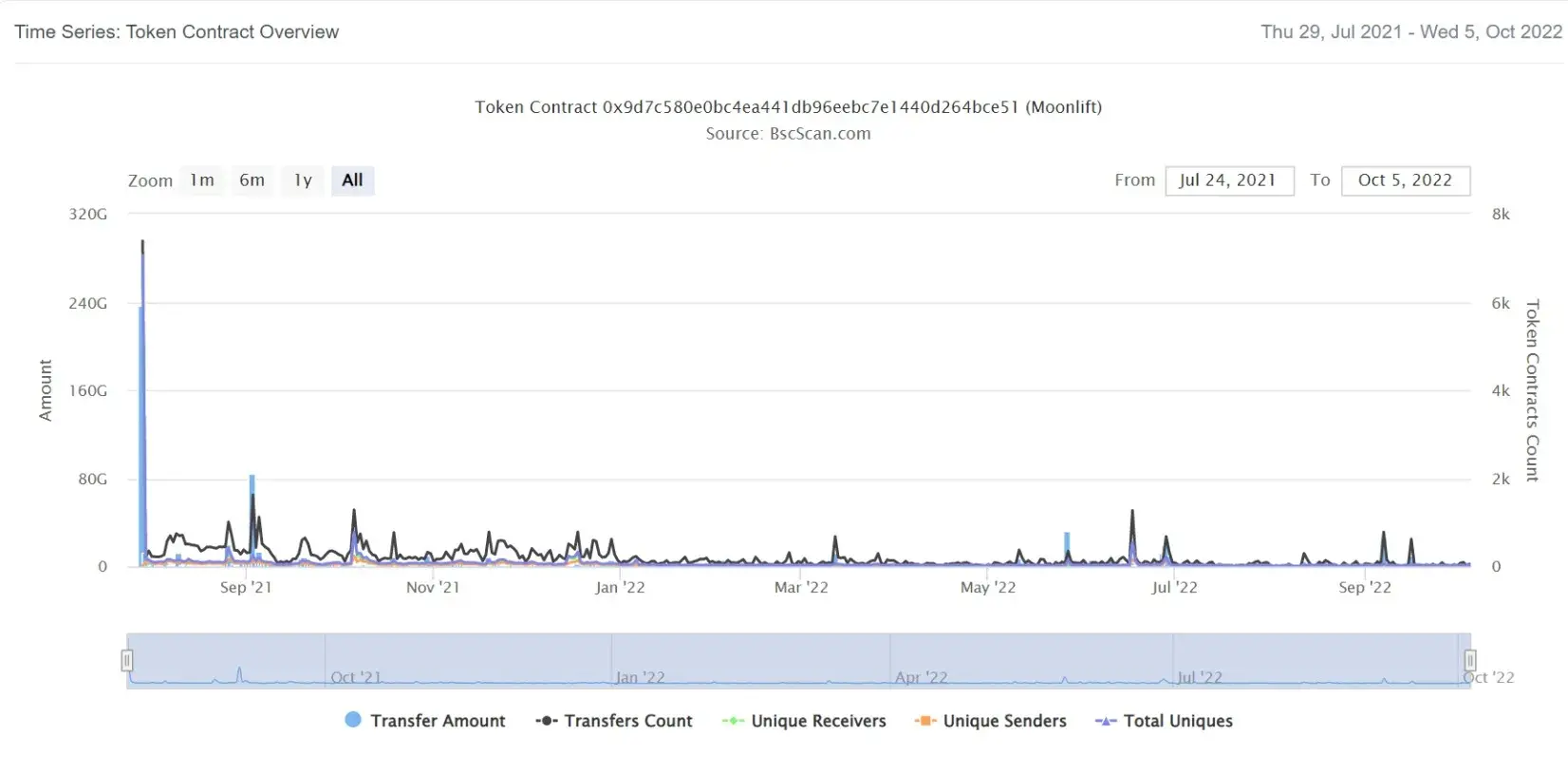The height and width of the screenshot is (773, 1568).
Task: Click the purple Total Uniques legend marker
Action: pyautogui.click(x=1106, y=721)
